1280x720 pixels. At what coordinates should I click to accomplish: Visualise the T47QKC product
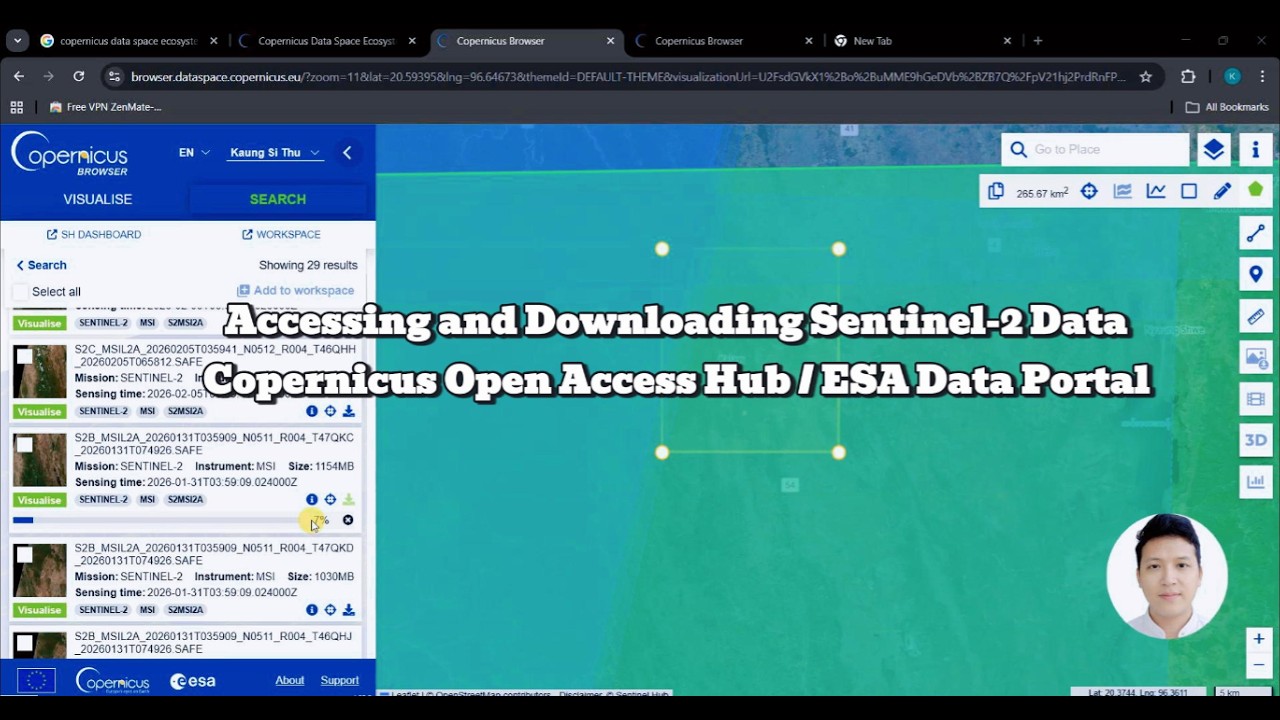(x=39, y=500)
